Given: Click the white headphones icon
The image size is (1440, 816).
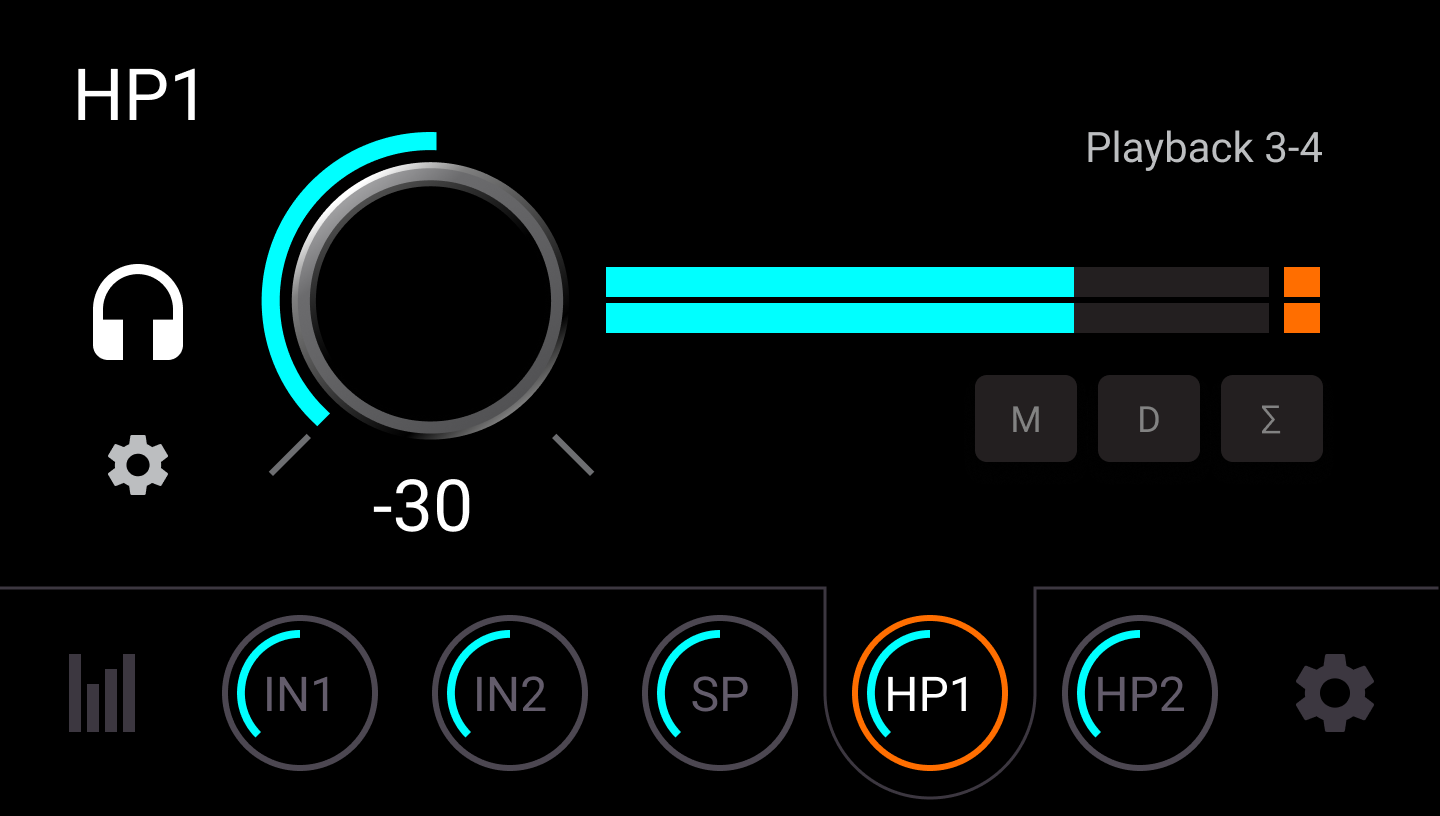Looking at the screenshot, I should coord(138,312).
